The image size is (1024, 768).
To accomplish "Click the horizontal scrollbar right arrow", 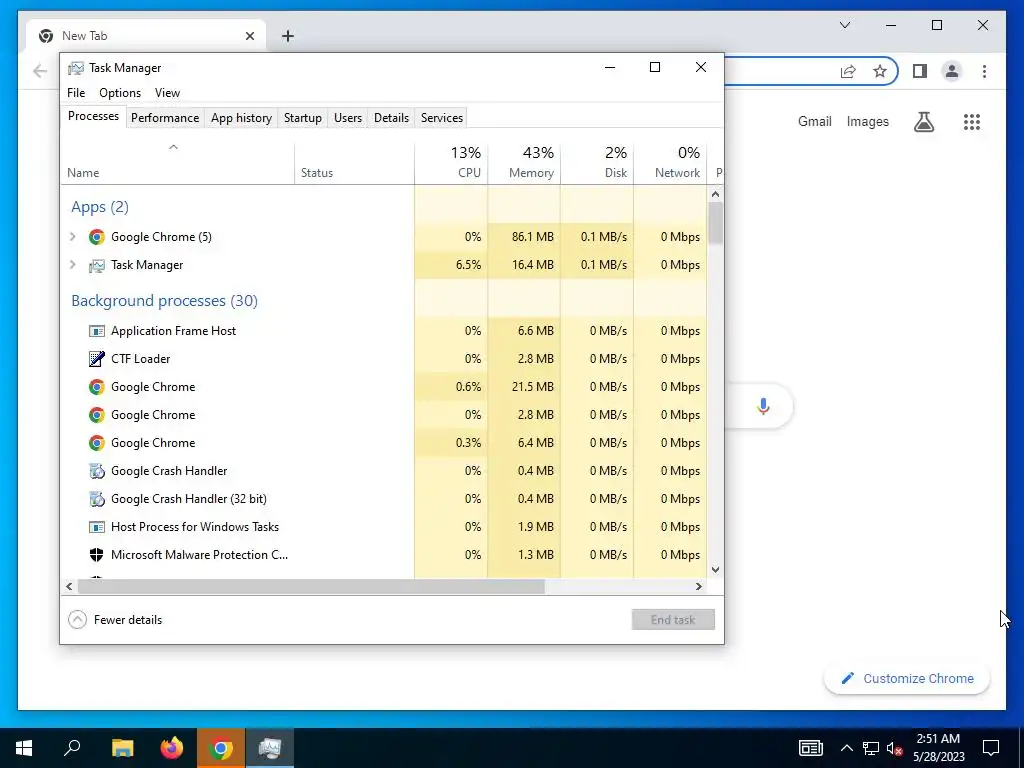I will [699, 586].
